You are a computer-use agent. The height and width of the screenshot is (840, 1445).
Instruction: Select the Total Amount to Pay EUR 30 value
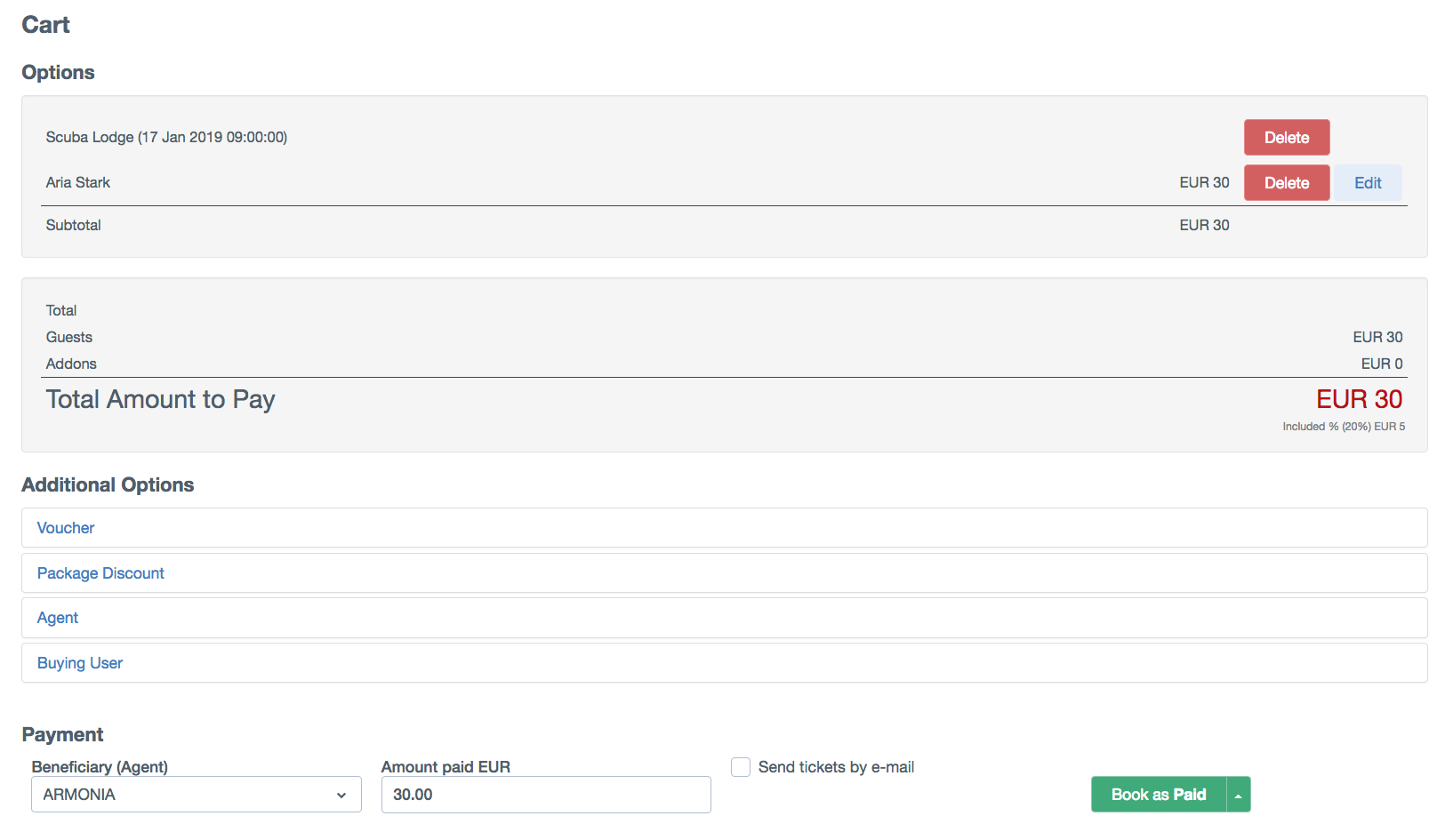(1360, 399)
